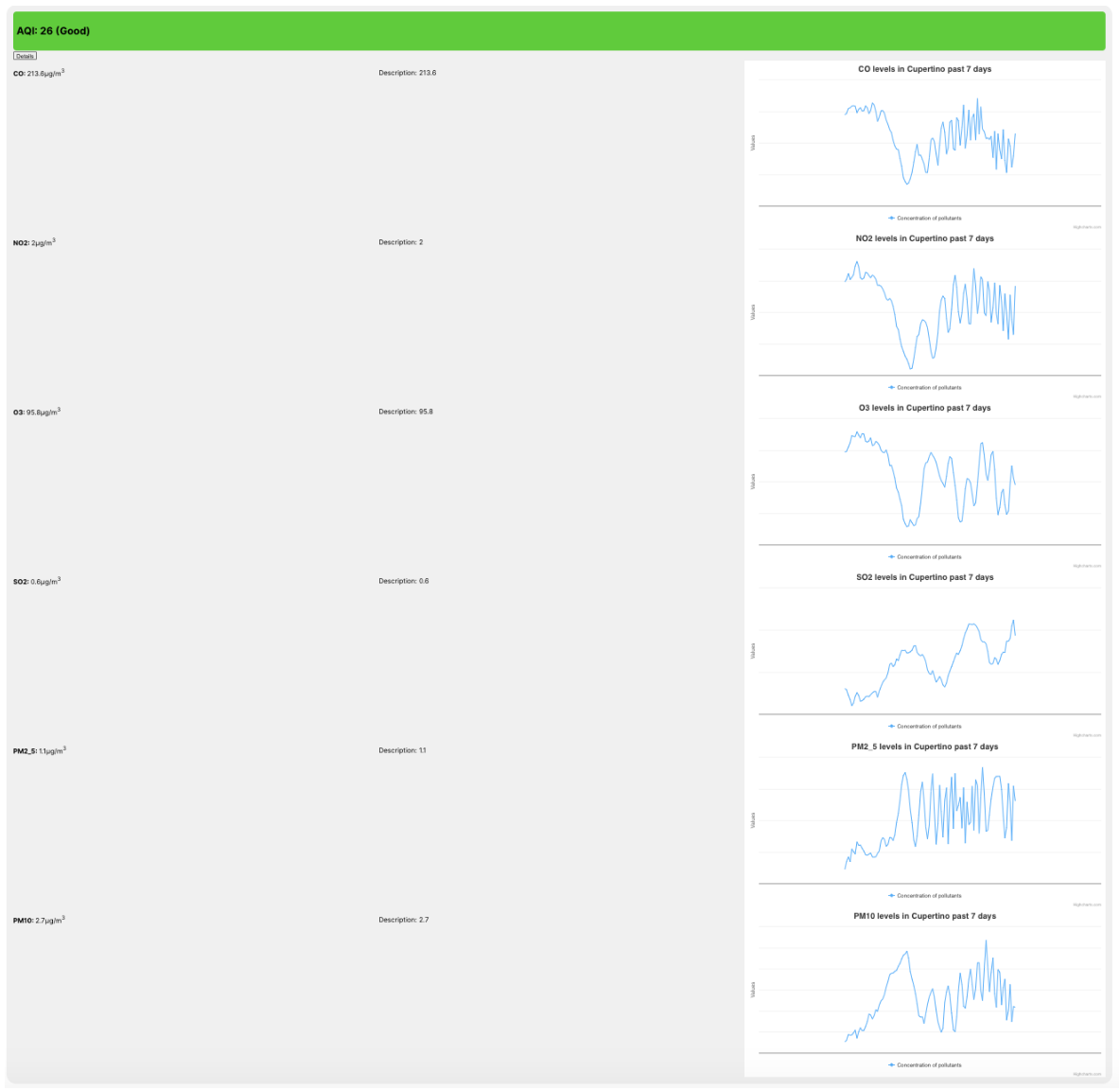Click the 'Description: 1.1' text
The height and width of the screenshot is (1090, 1120).
coord(402,750)
